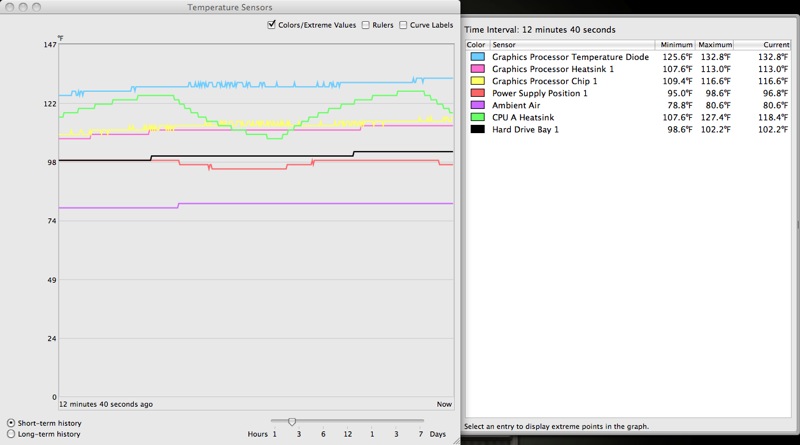
Task: Click the 102.2°F current Hard Drive value
Action: click(772, 130)
